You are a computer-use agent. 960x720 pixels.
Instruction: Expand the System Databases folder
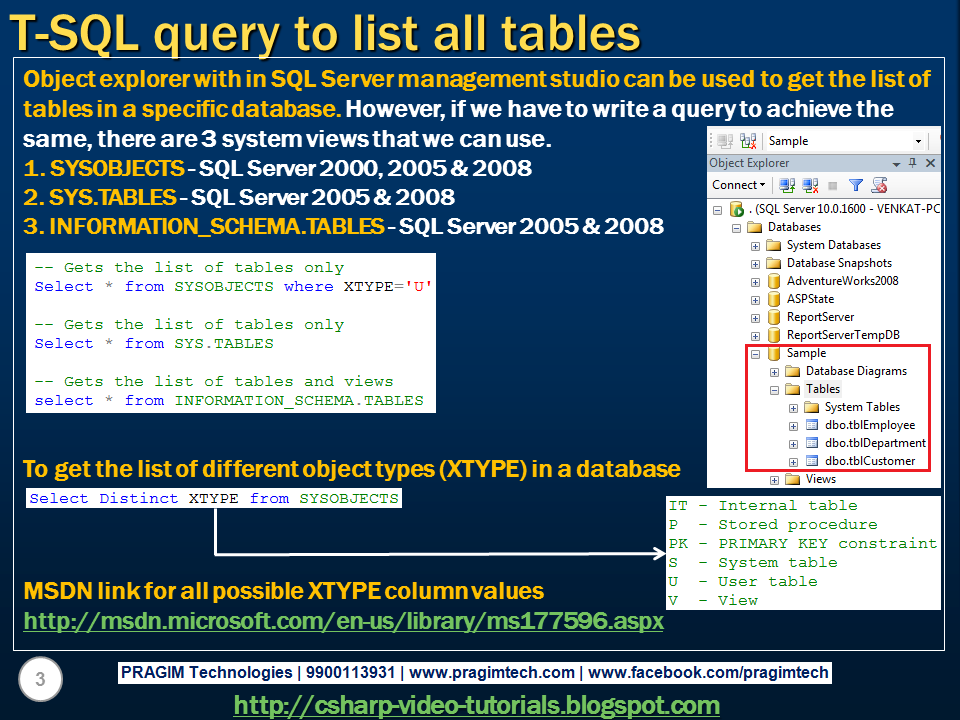[756, 246]
